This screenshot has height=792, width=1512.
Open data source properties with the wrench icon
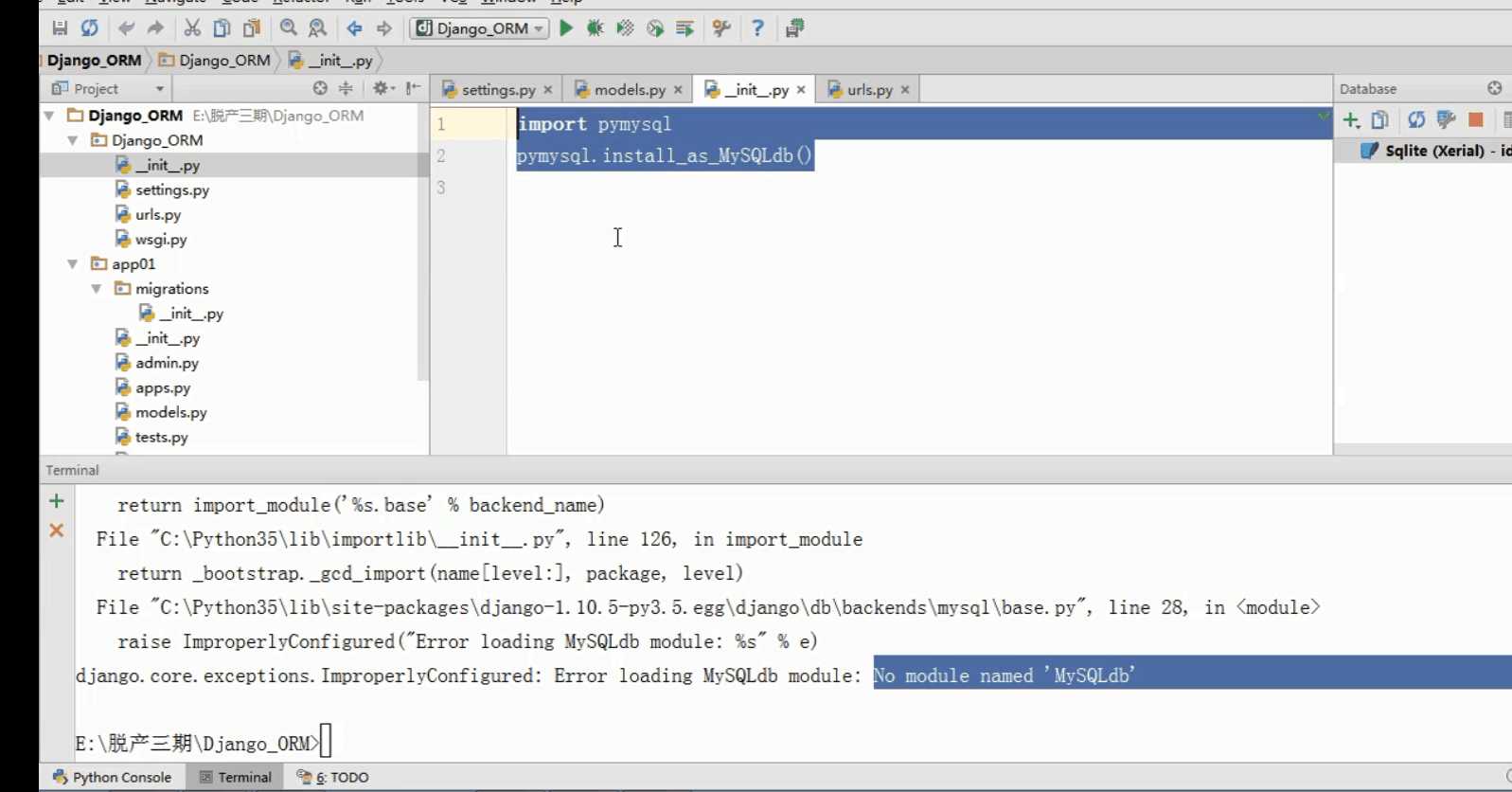click(x=1446, y=120)
